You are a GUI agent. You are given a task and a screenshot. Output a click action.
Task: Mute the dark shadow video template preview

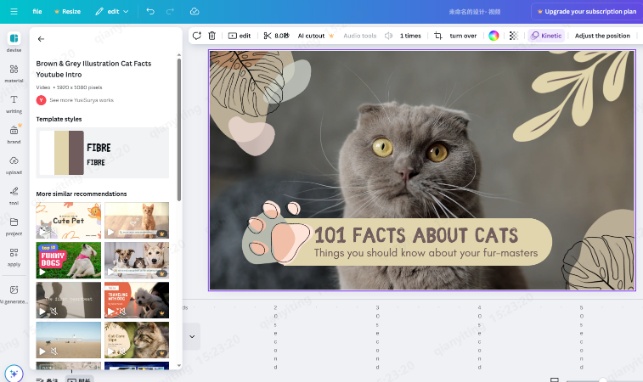54,312
